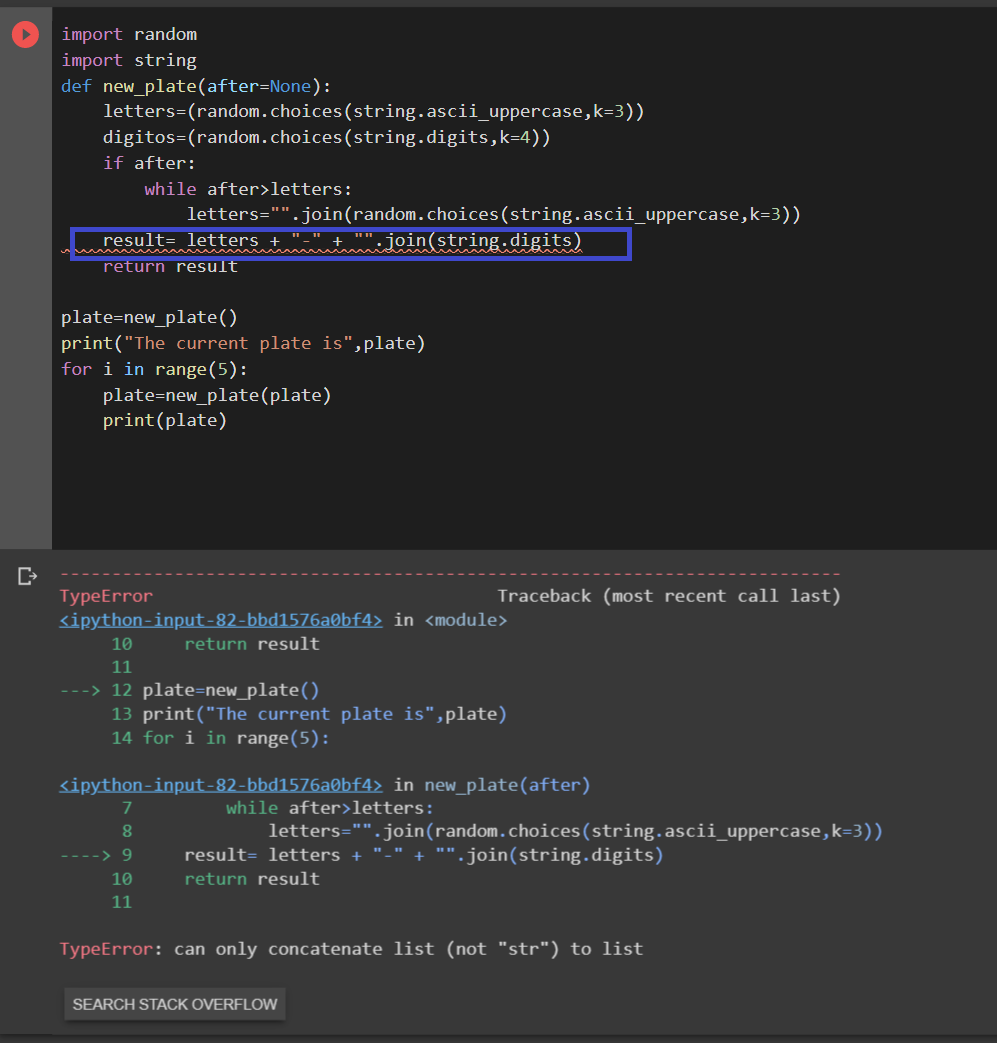Click the underlined 'result= letters' line in the editor
997x1043 pixels.
point(342,241)
